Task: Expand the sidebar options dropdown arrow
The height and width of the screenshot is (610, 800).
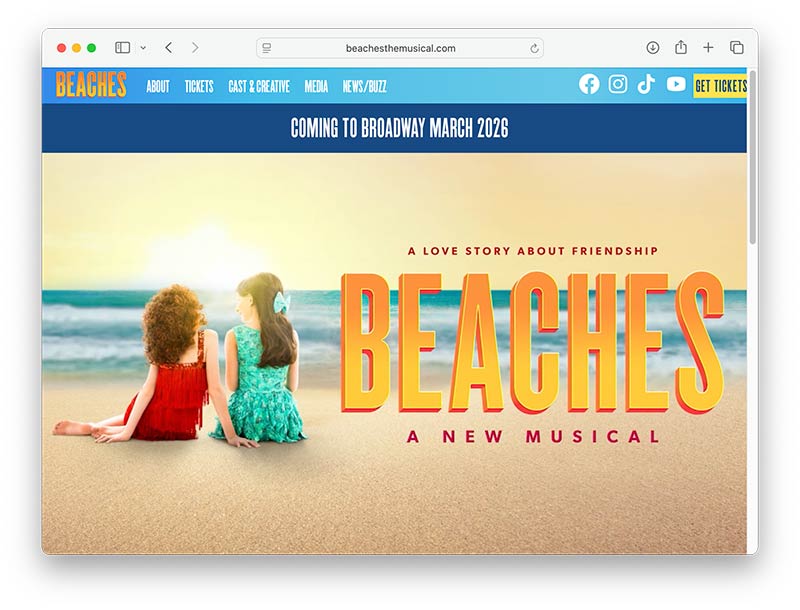Action: 143,48
